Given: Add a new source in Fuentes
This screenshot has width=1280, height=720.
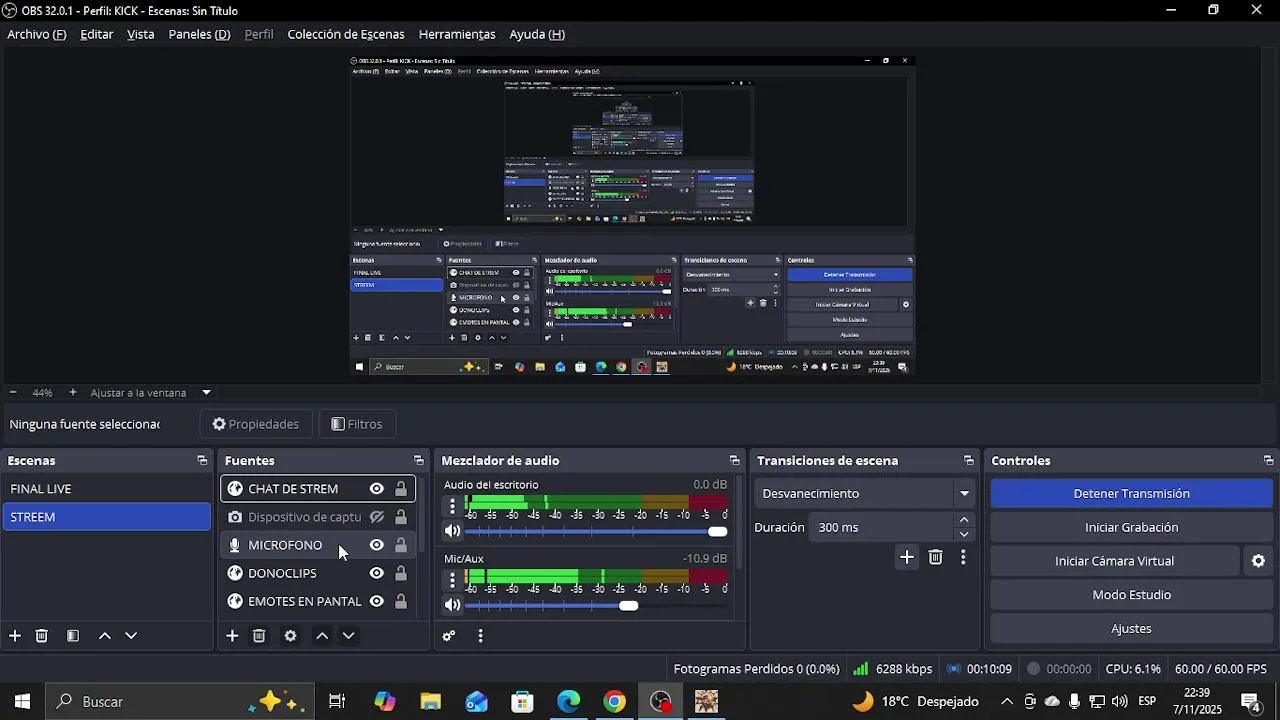Looking at the screenshot, I should click(x=232, y=636).
